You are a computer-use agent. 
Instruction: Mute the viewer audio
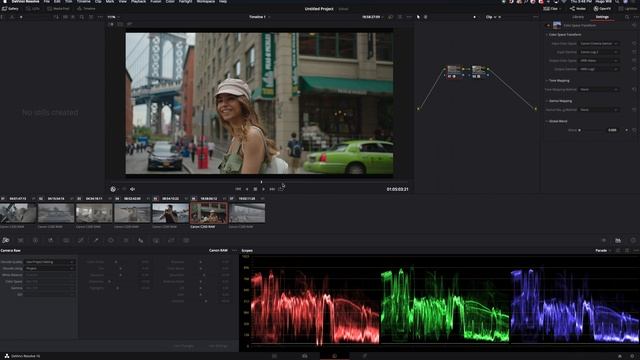(x=132, y=189)
